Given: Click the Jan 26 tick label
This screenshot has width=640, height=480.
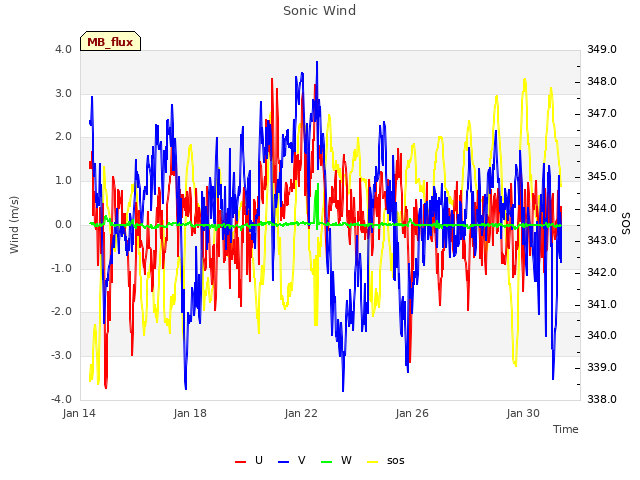Looking at the screenshot, I should pyautogui.click(x=412, y=413).
